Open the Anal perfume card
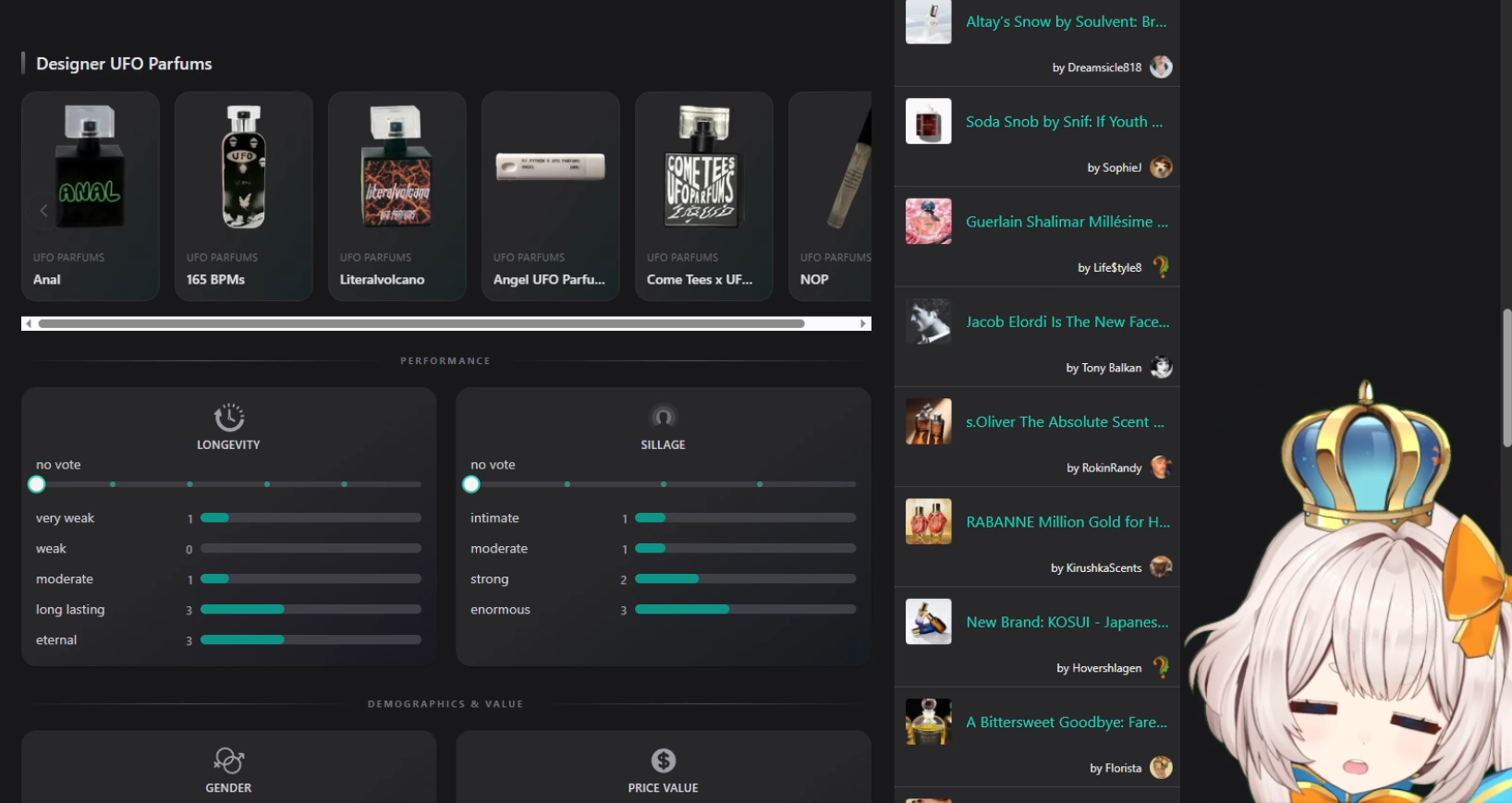Screen dimensions: 1512x803 click(x=91, y=196)
